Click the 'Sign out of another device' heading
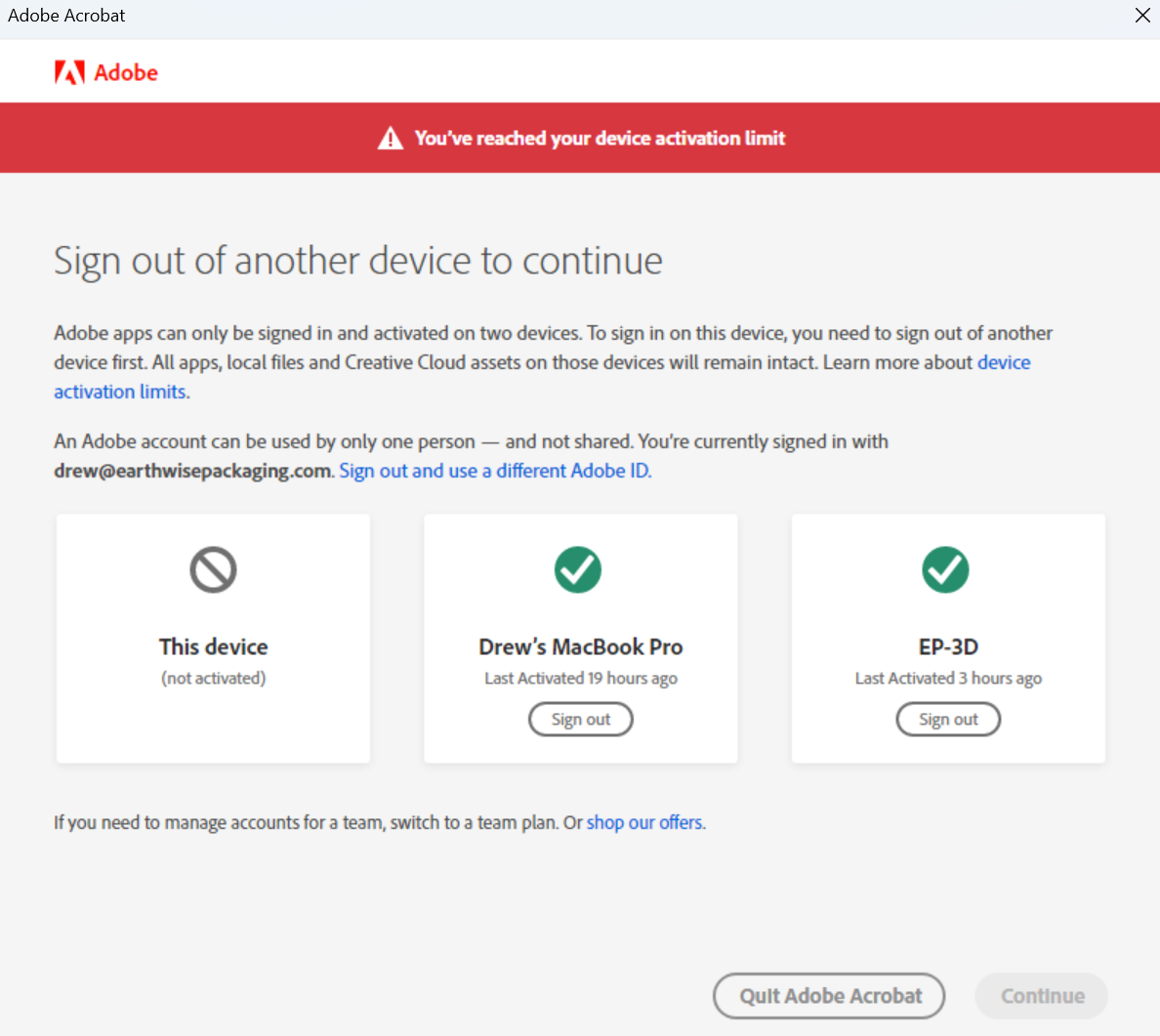Screen dimensions: 1160x1036 [x=357, y=261]
